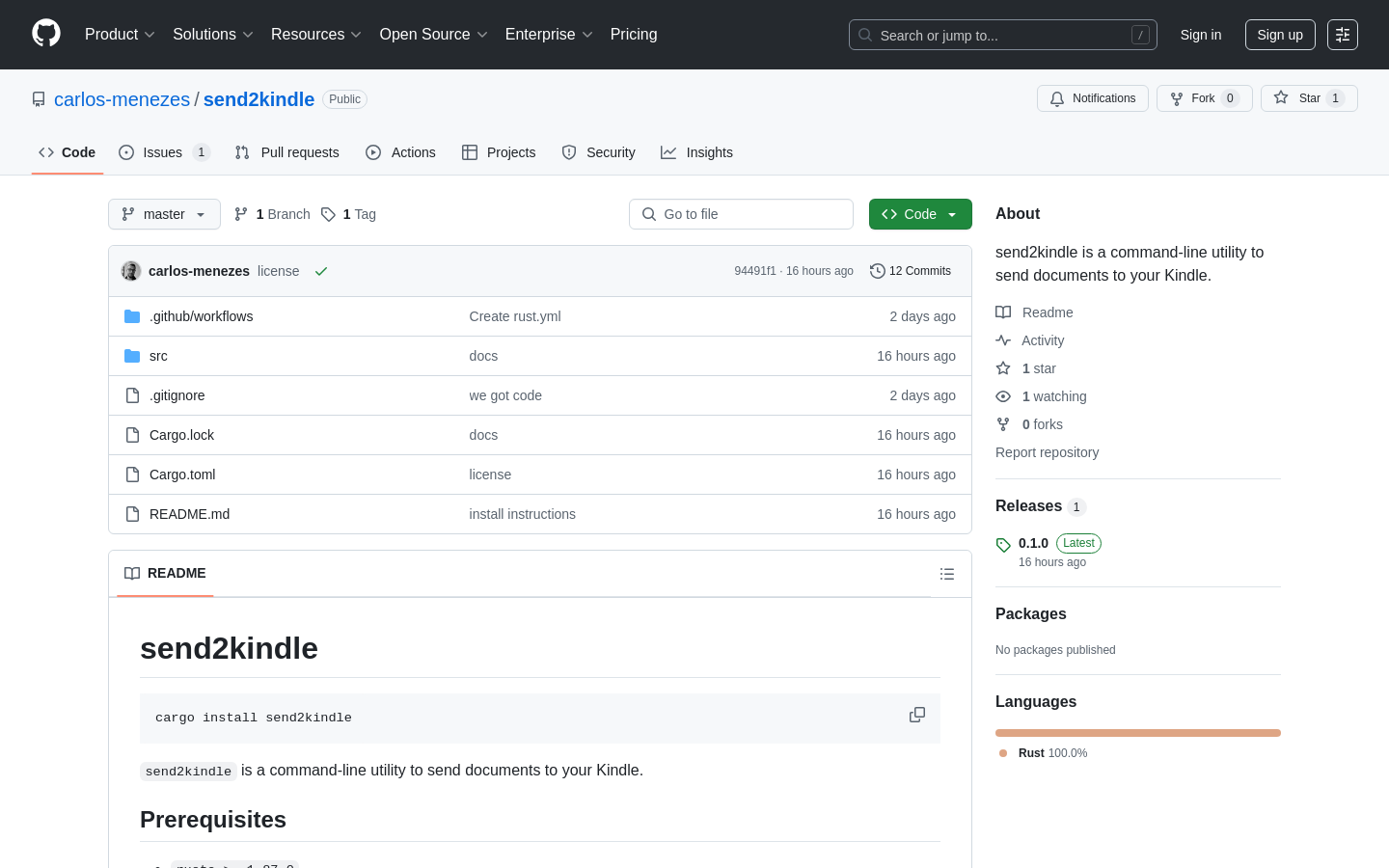This screenshot has width=1389, height=868.
Task: Click the Notifications bell button
Action: [1093, 98]
